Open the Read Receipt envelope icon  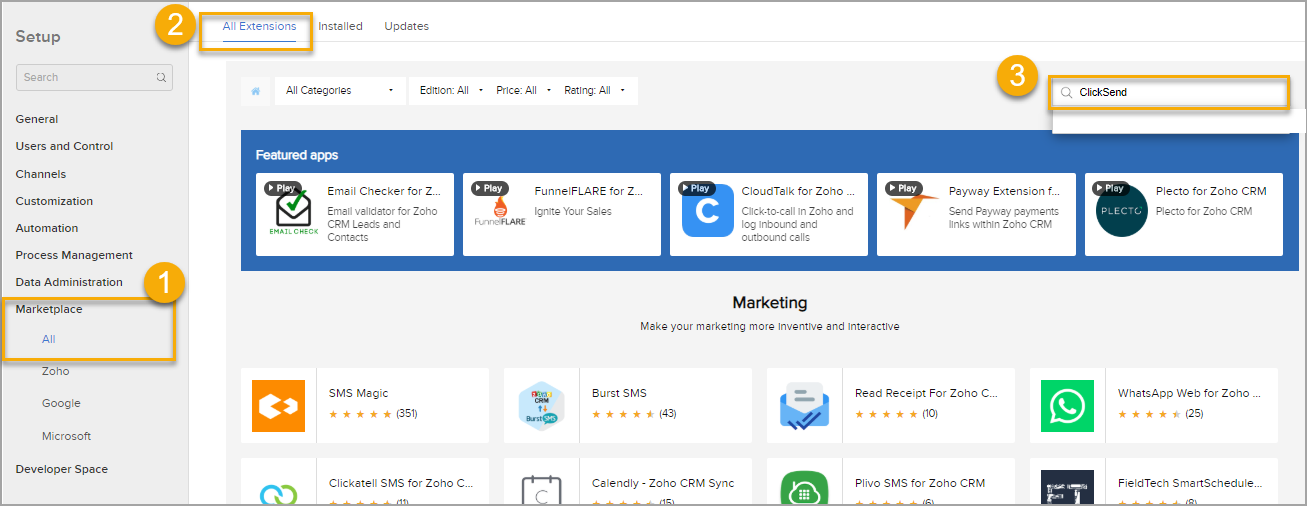[x=805, y=406]
